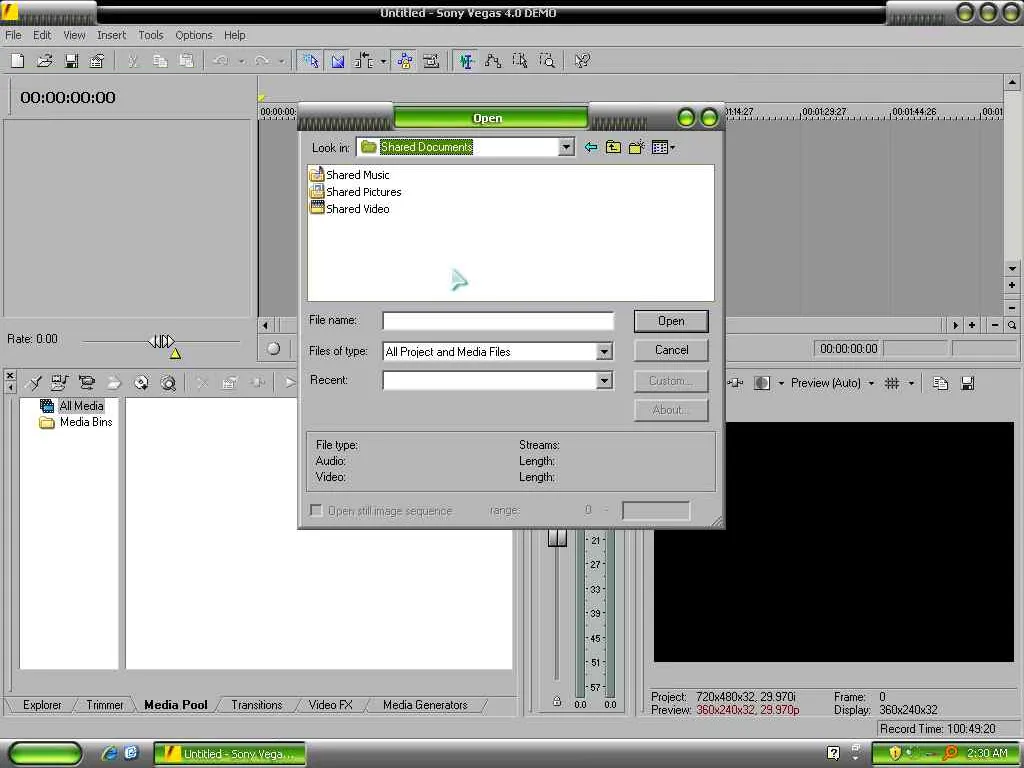Click the Open button in dialog
1024x768 pixels.
tap(671, 321)
